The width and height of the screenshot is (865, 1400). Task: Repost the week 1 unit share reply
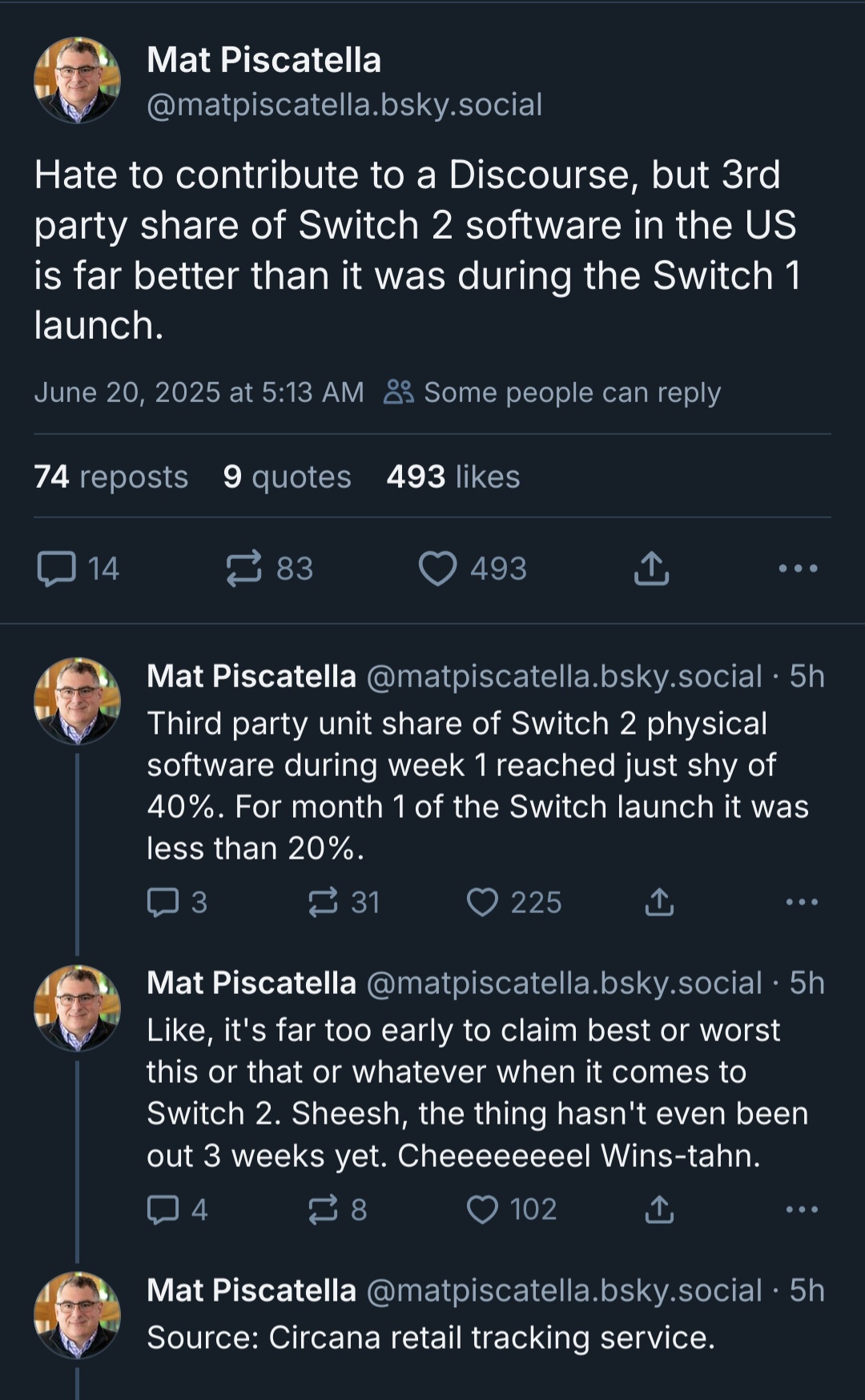pos(344,903)
